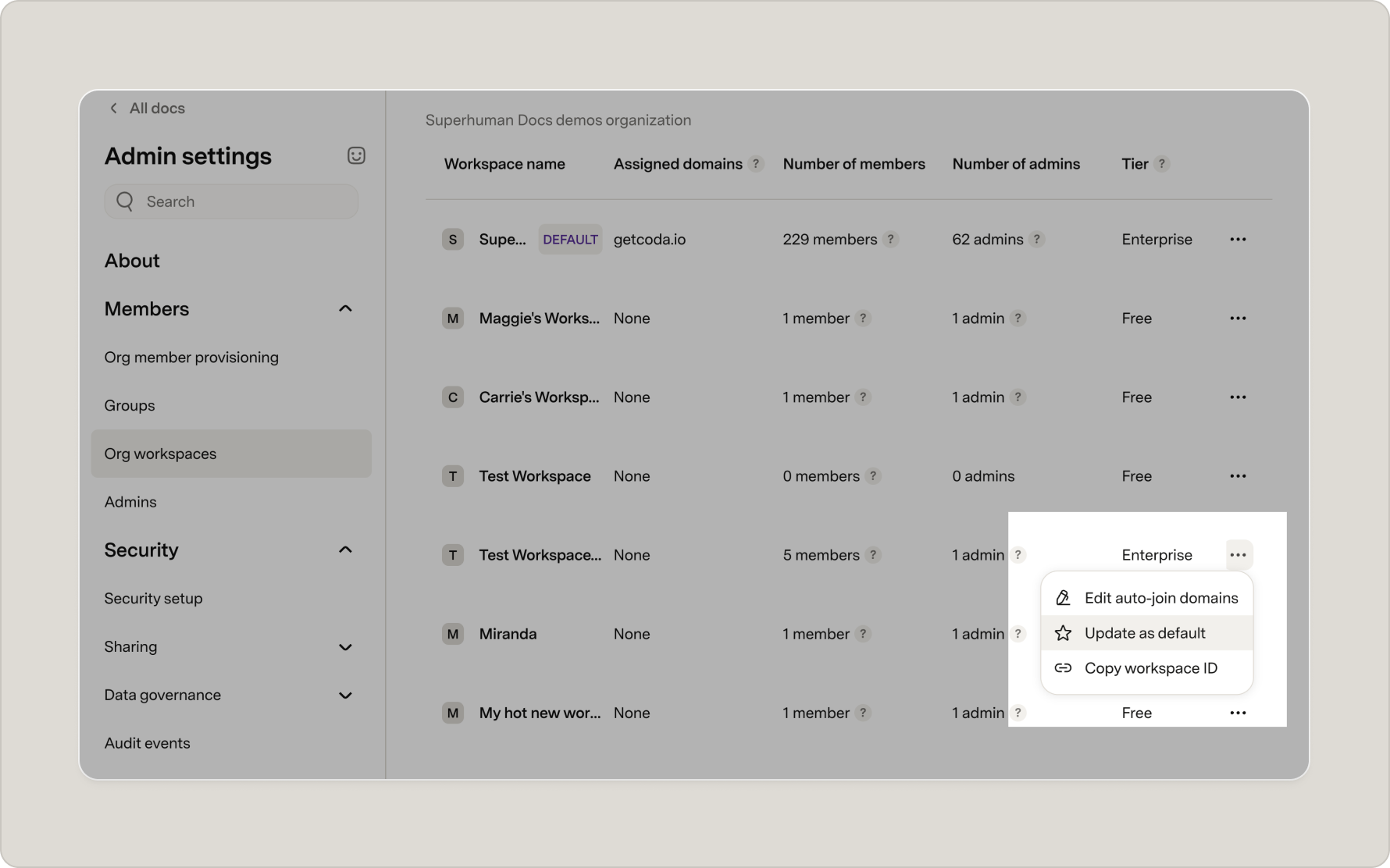1390x868 pixels.
Task: Click the Sharing label in sidebar
Action: (130, 647)
